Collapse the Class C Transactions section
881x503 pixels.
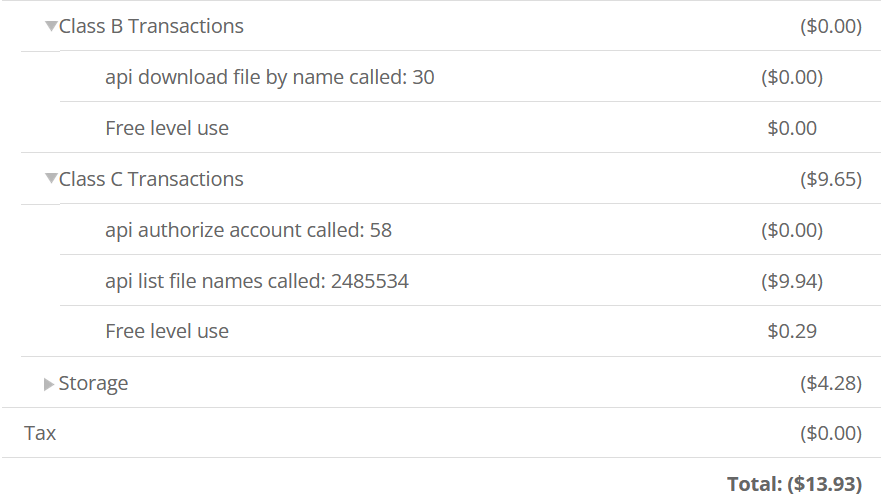click(51, 179)
